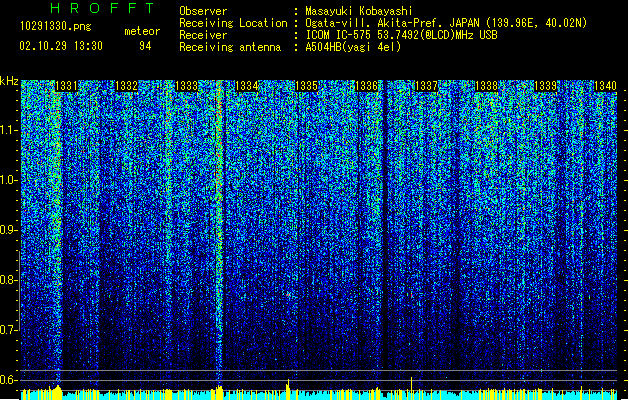Screen dimensions: 629x400
Task: Click the observer name Masayuki Kobayashi
Action: tap(359, 11)
